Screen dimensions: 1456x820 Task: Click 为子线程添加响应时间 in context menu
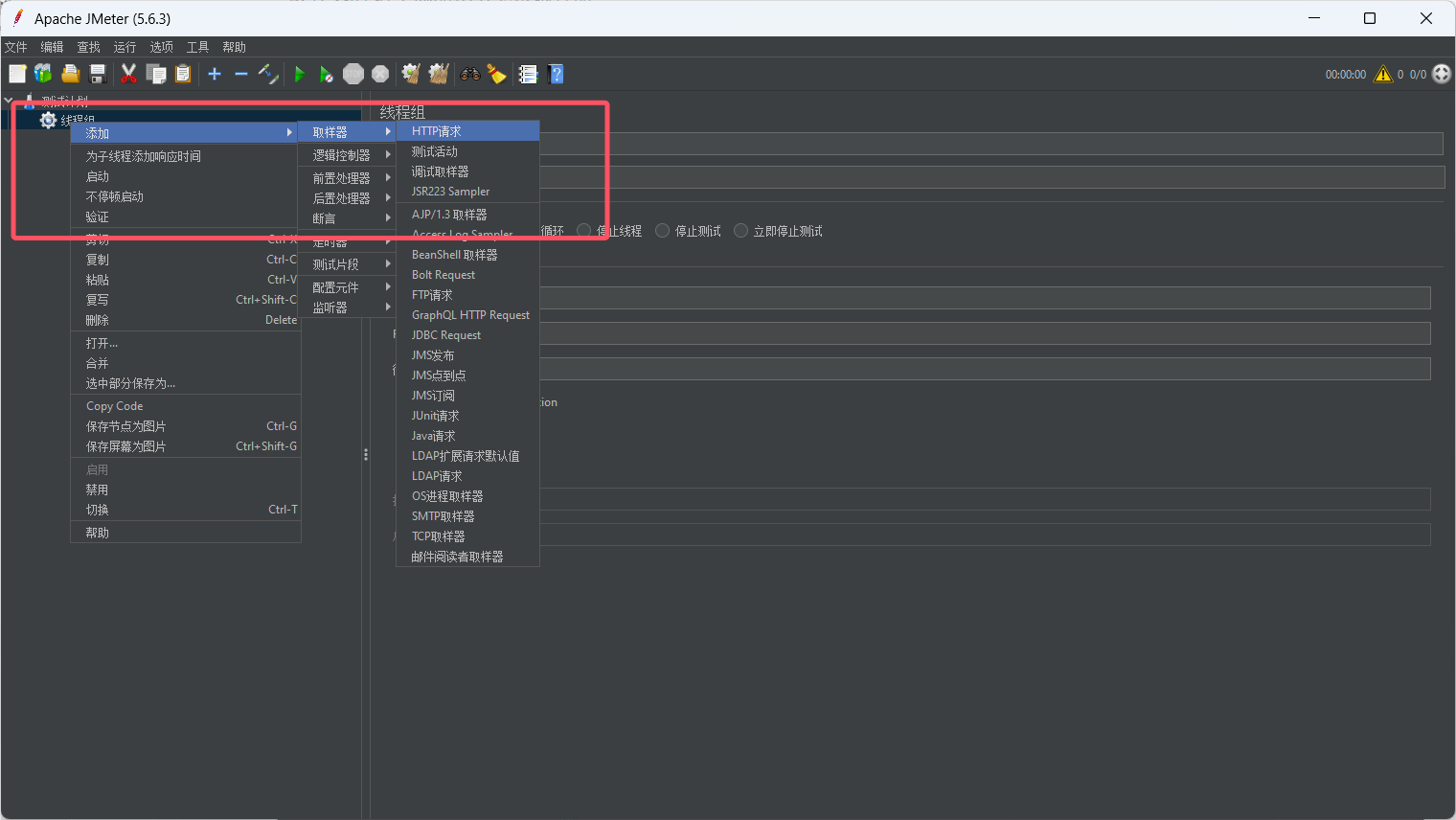click(x=186, y=156)
